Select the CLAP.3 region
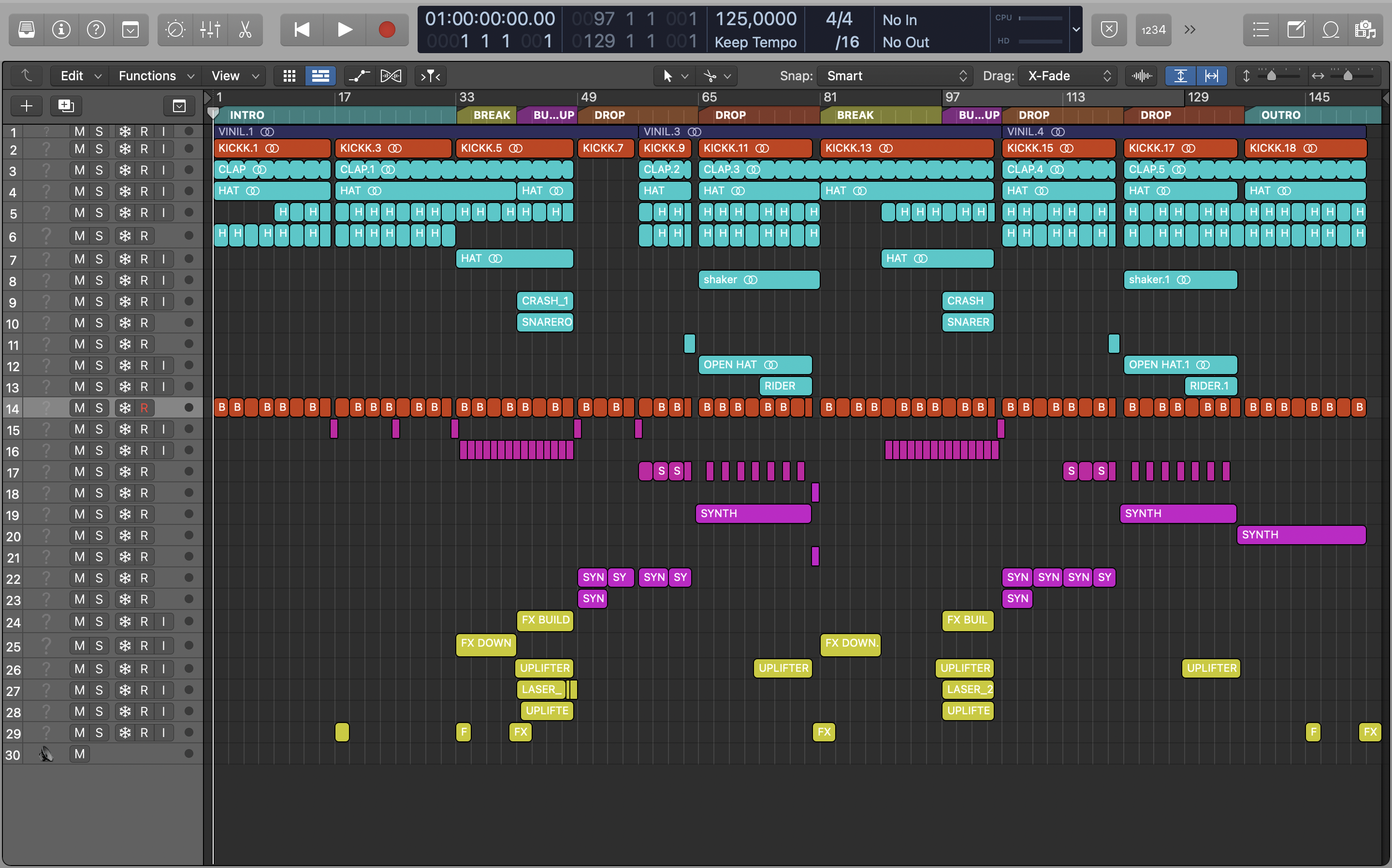Viewport: 1392px width, 868px height. coord(845,169)
